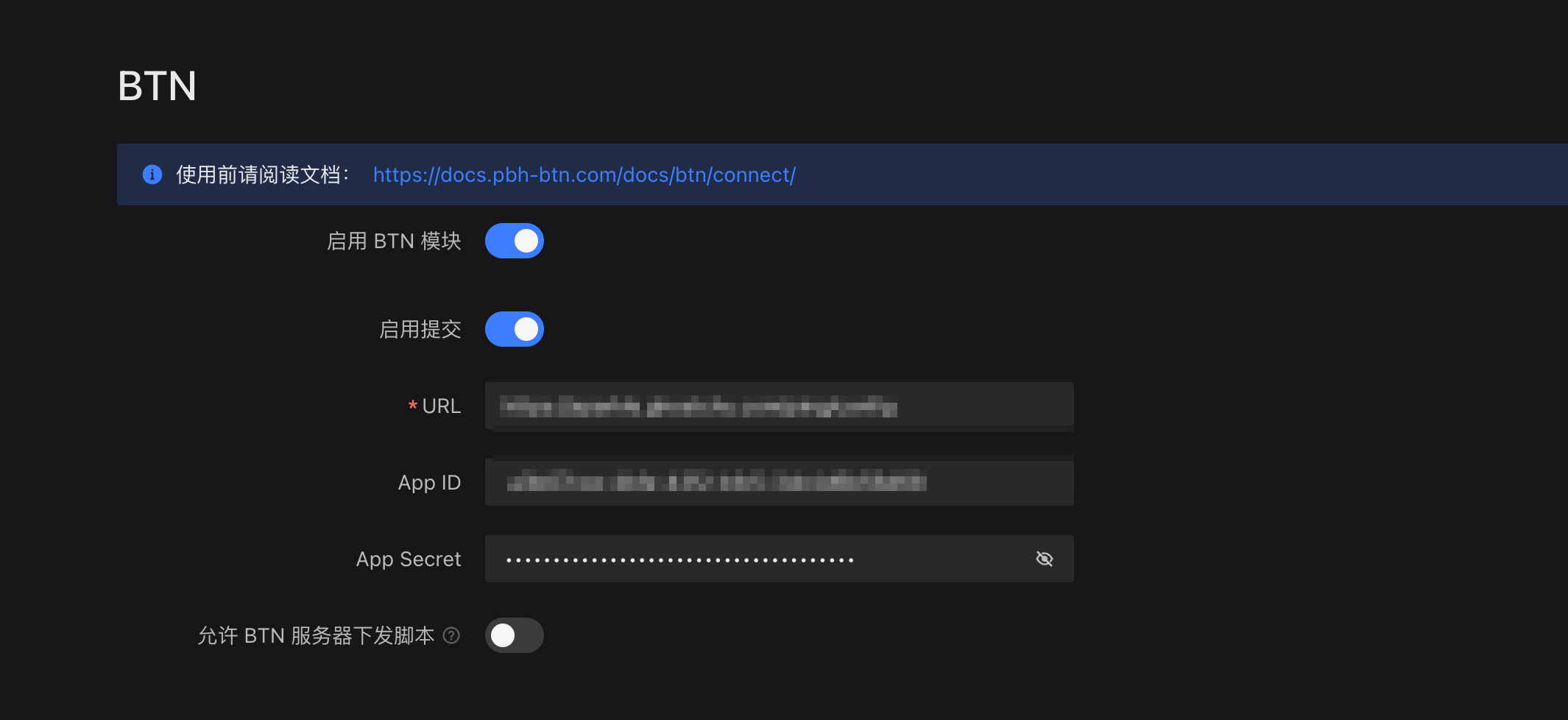Click https://docs.pbh-btn.com/docs/btn/connect/
Screen dimensions: 1568x720
pyautogui.click(x=584, y=174)
